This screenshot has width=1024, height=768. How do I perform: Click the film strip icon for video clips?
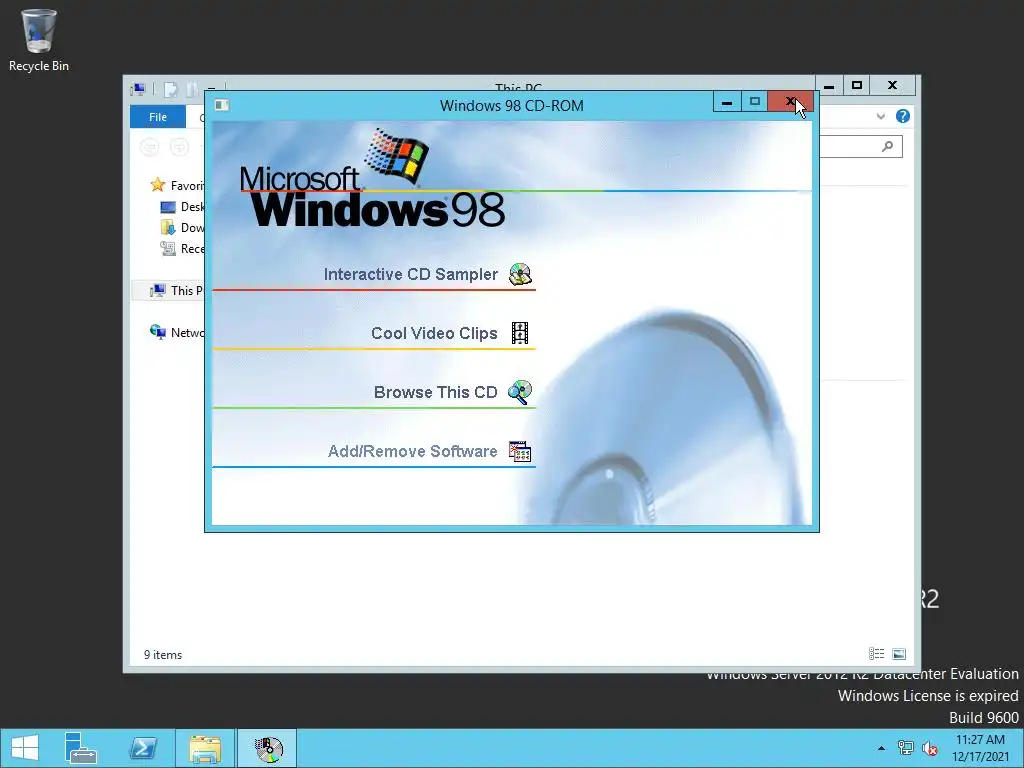pyautogui.click(x=520, y=333)
